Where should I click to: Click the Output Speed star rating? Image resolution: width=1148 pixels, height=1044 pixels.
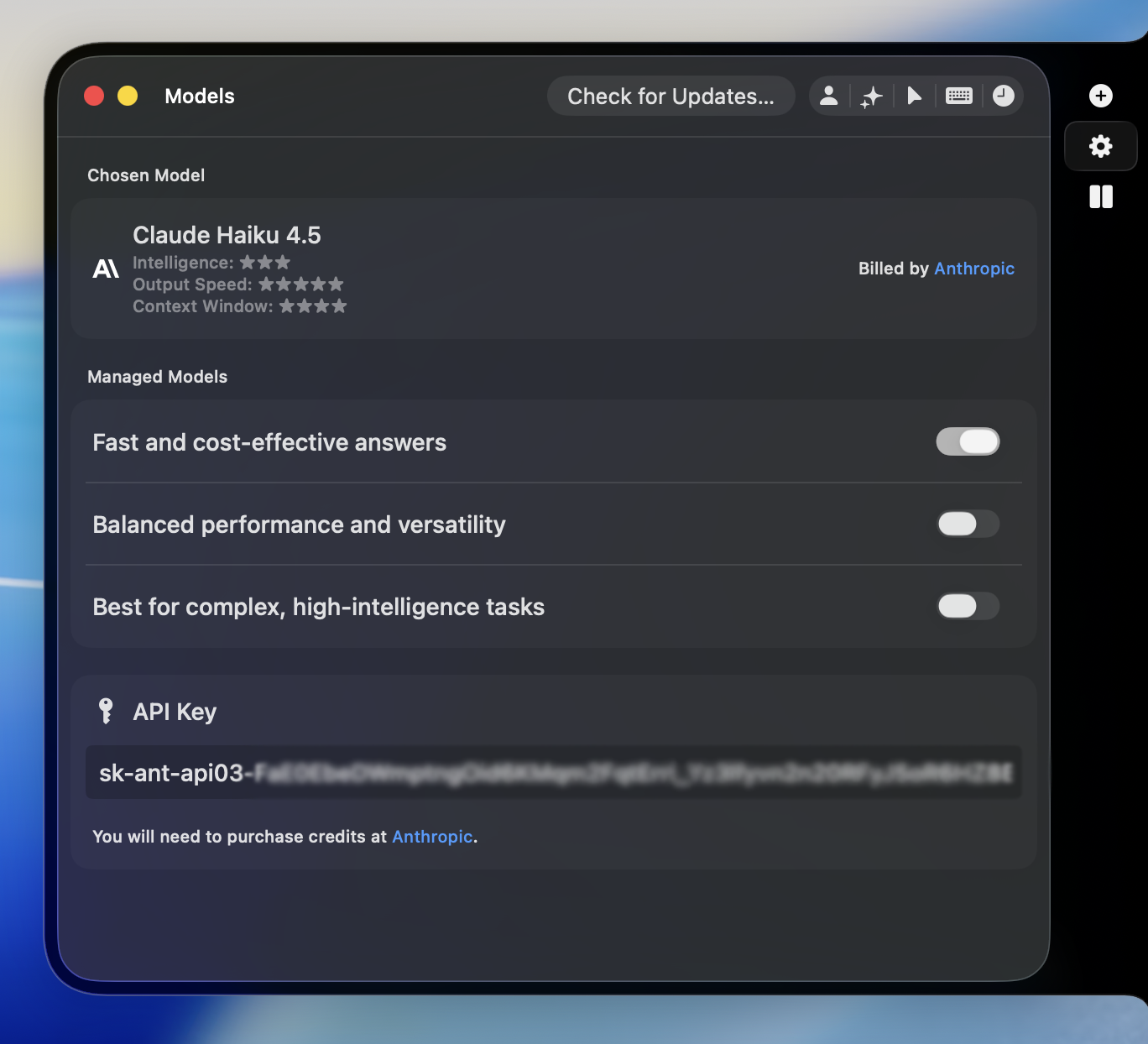[x=301, y=284]
